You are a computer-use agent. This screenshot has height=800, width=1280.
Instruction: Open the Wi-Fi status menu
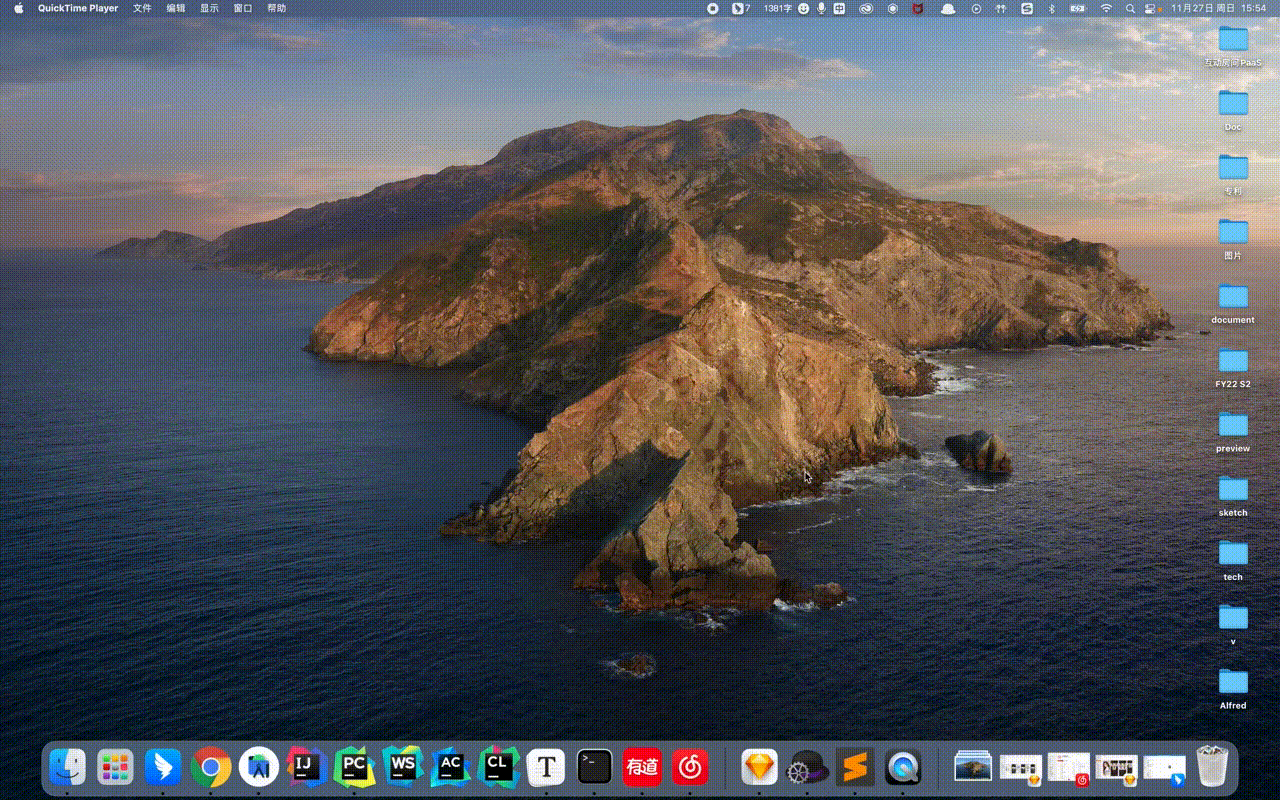(x=1107, y=8)
